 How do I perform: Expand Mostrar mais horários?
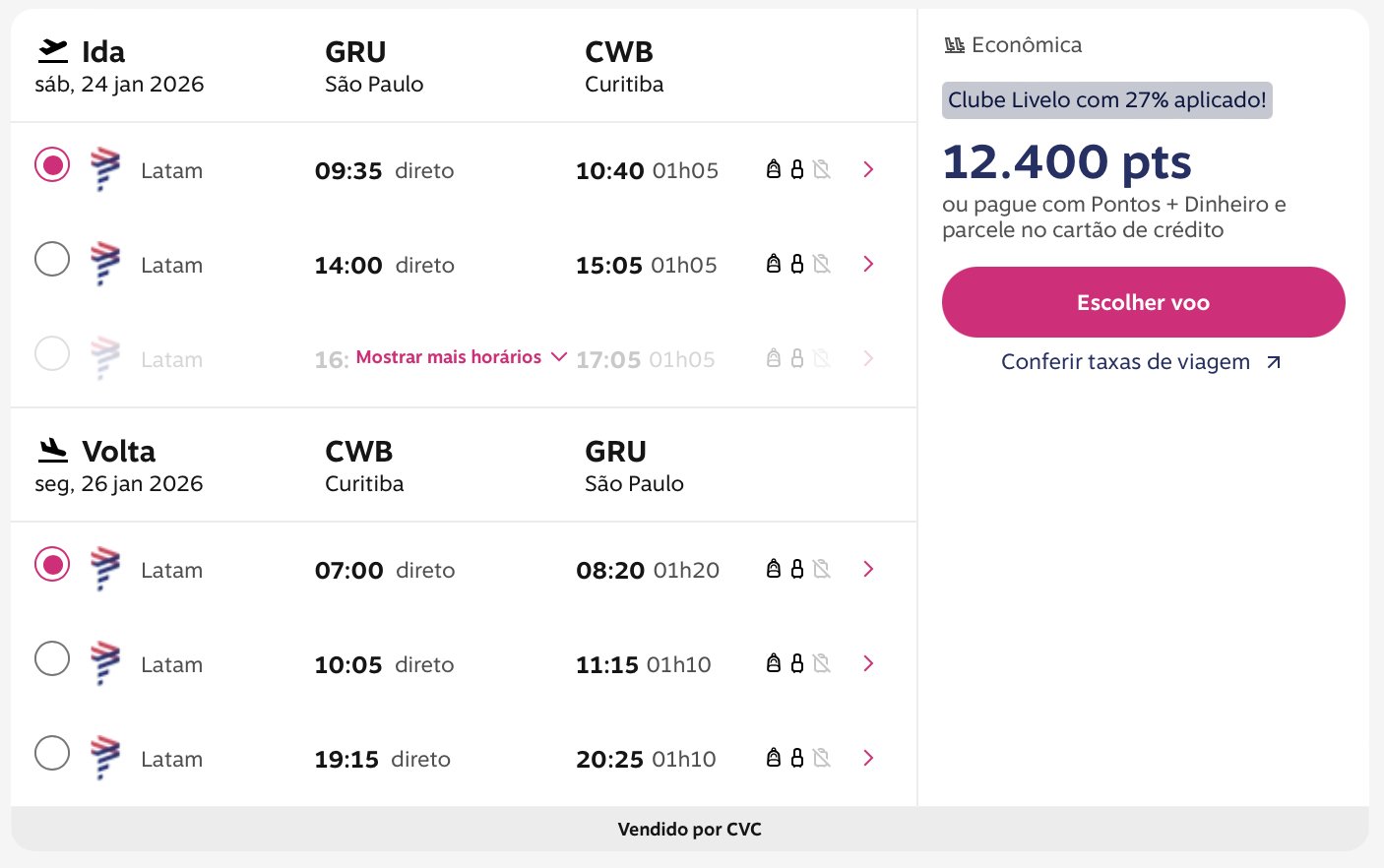pos(461,357)
